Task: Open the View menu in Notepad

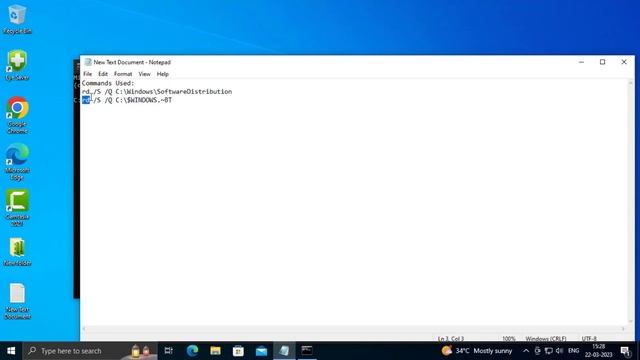Action: click(144, 74)
